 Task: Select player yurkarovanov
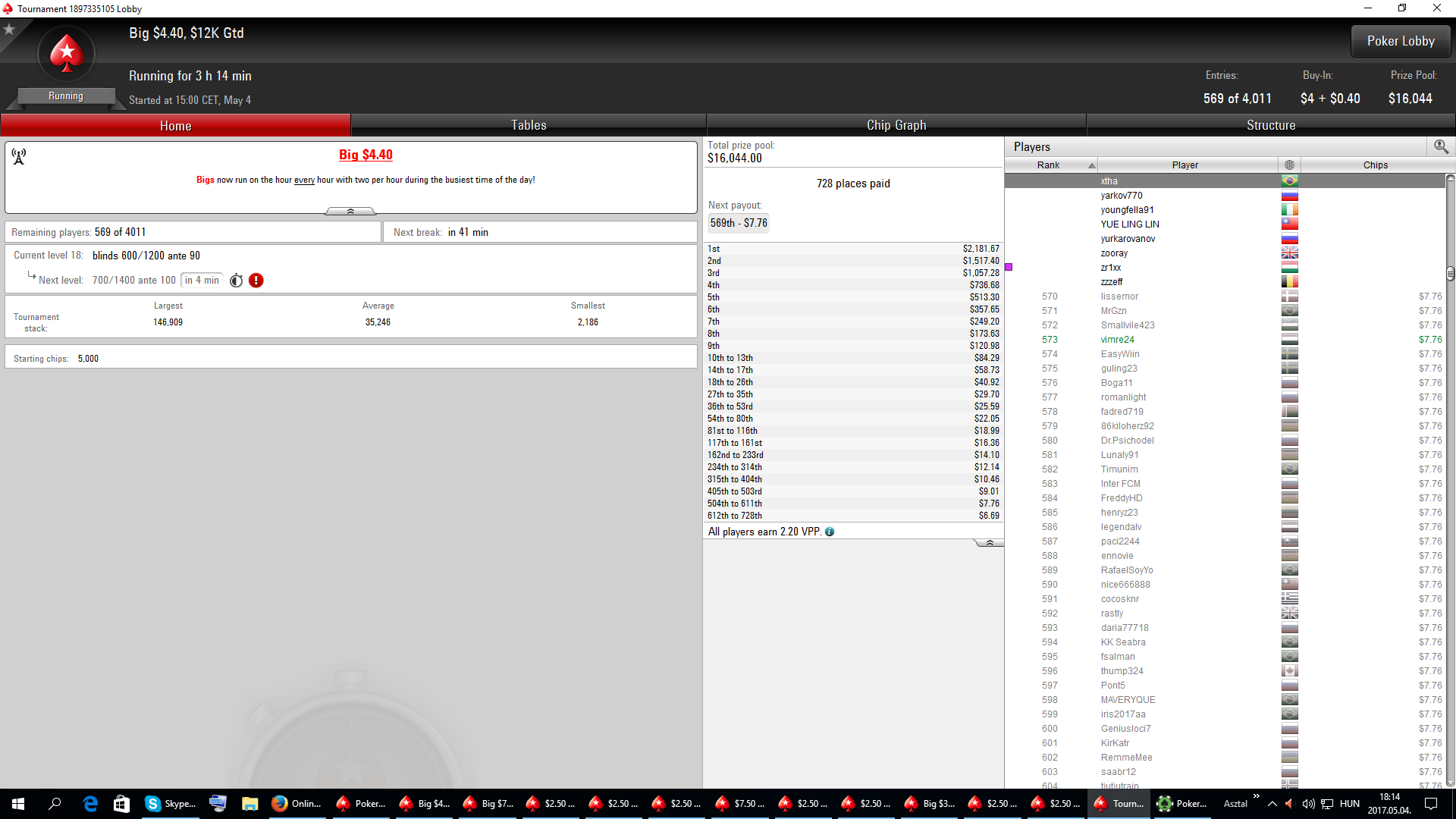[1225, 239]
